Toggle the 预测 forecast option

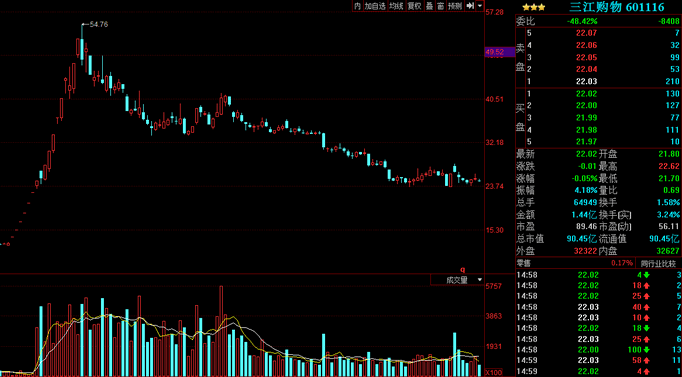455,6
